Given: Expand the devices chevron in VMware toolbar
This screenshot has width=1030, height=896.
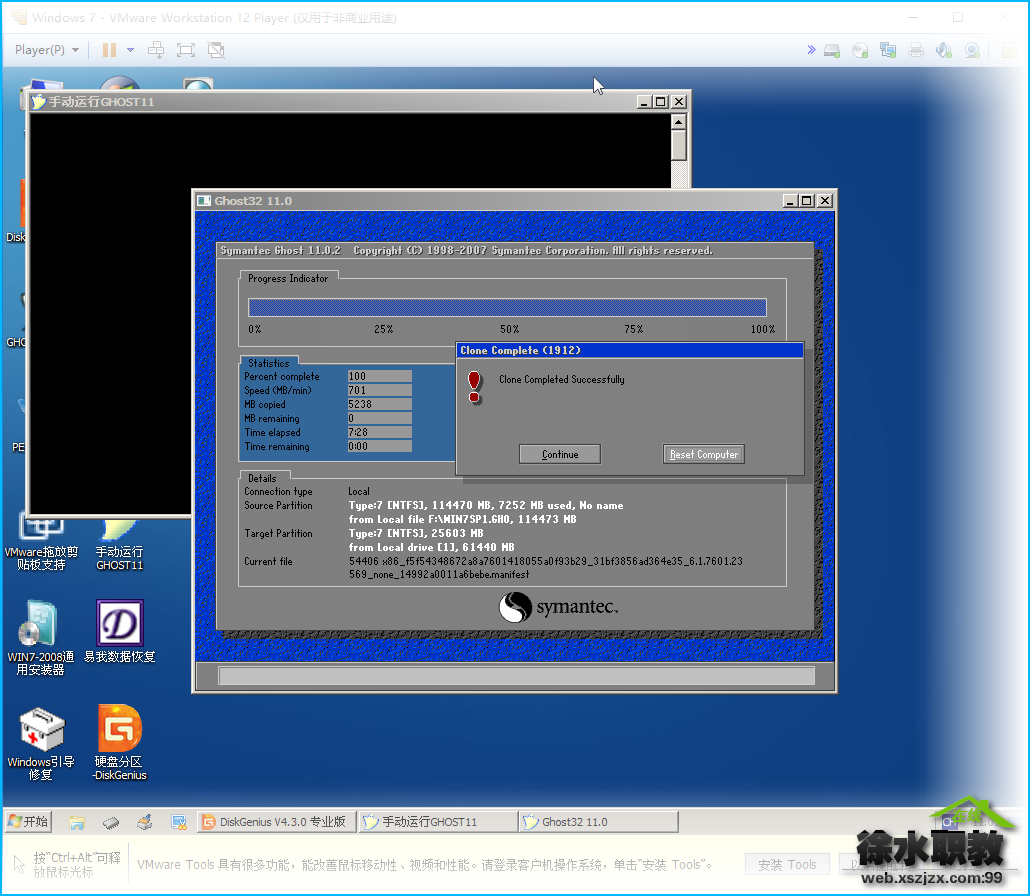Looking at the screenshot, I should (x=811, y=50).
